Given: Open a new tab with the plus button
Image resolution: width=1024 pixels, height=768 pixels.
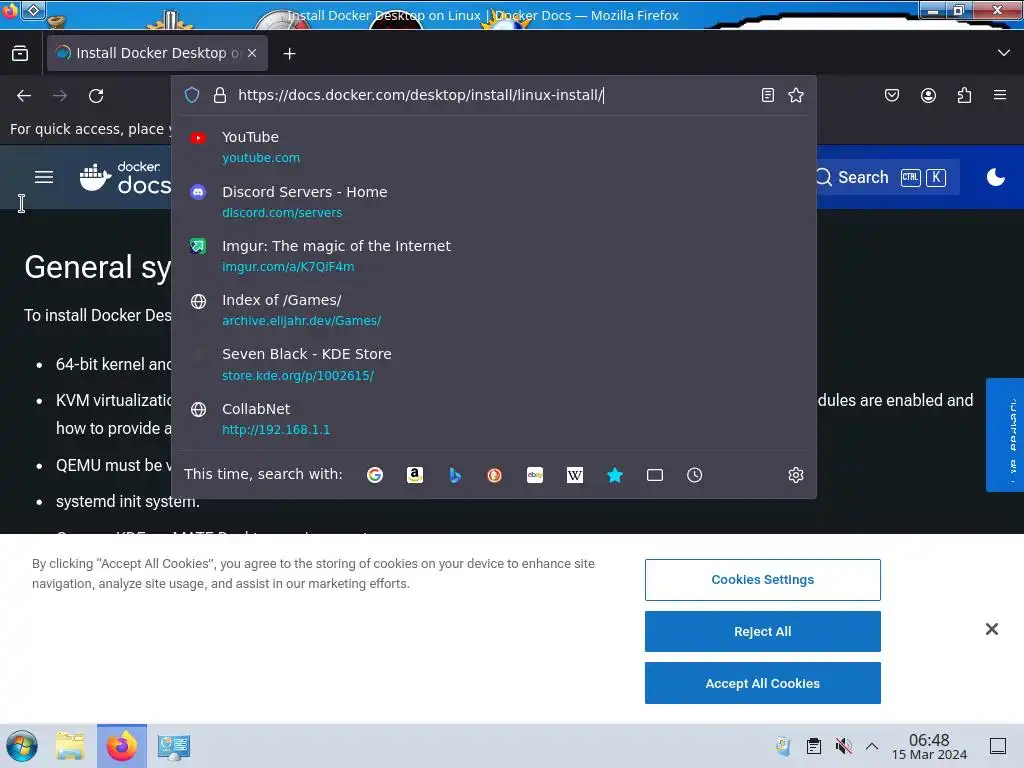Looking at the screenshot, I should [x=289, y=54].
